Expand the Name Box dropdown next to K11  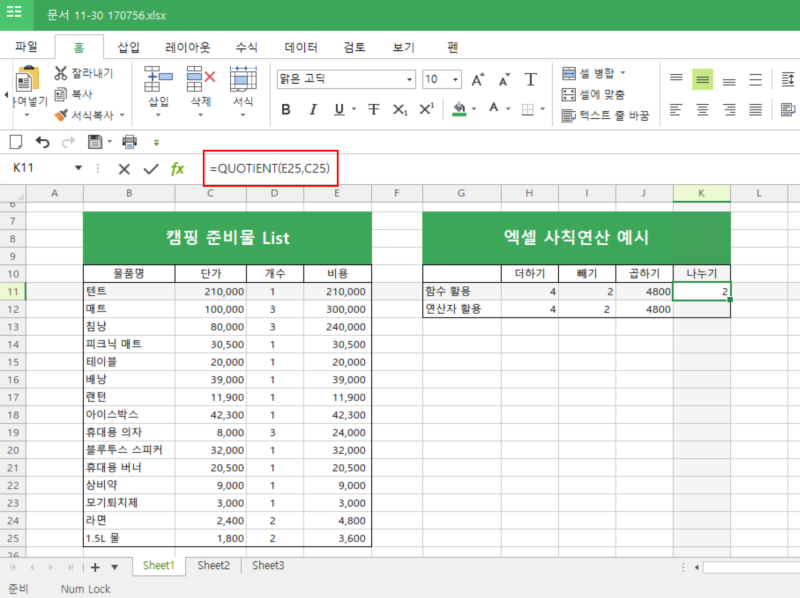(x=78, y=169)
